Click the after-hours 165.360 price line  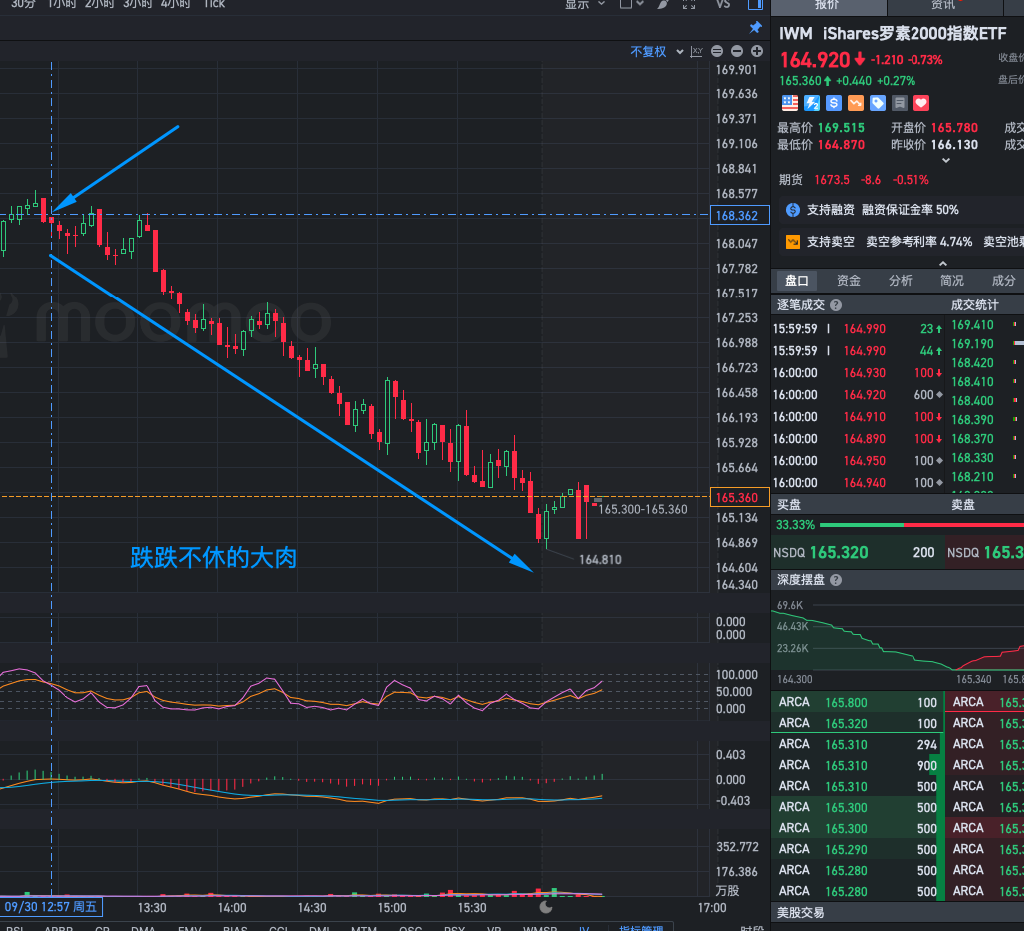click(847, 81)
